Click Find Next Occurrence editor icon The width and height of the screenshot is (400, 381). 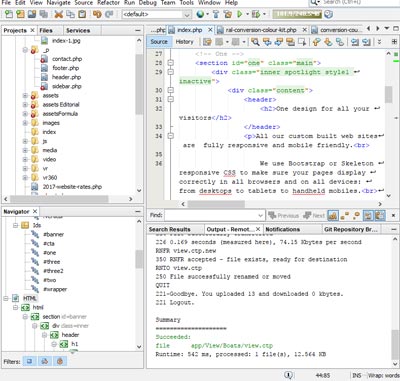tap(279, 42)
